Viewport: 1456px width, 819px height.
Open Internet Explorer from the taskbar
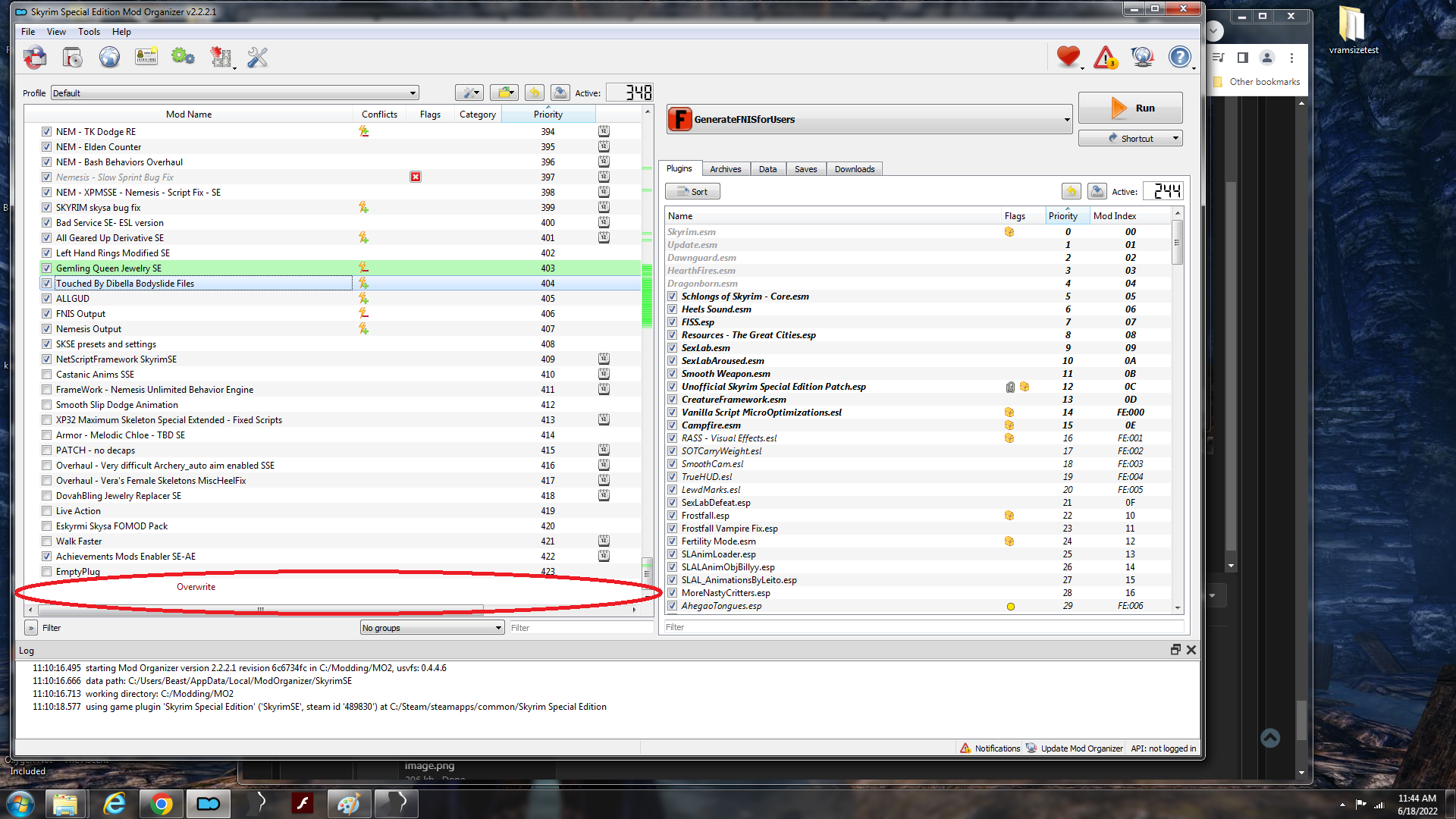[115, 803]
